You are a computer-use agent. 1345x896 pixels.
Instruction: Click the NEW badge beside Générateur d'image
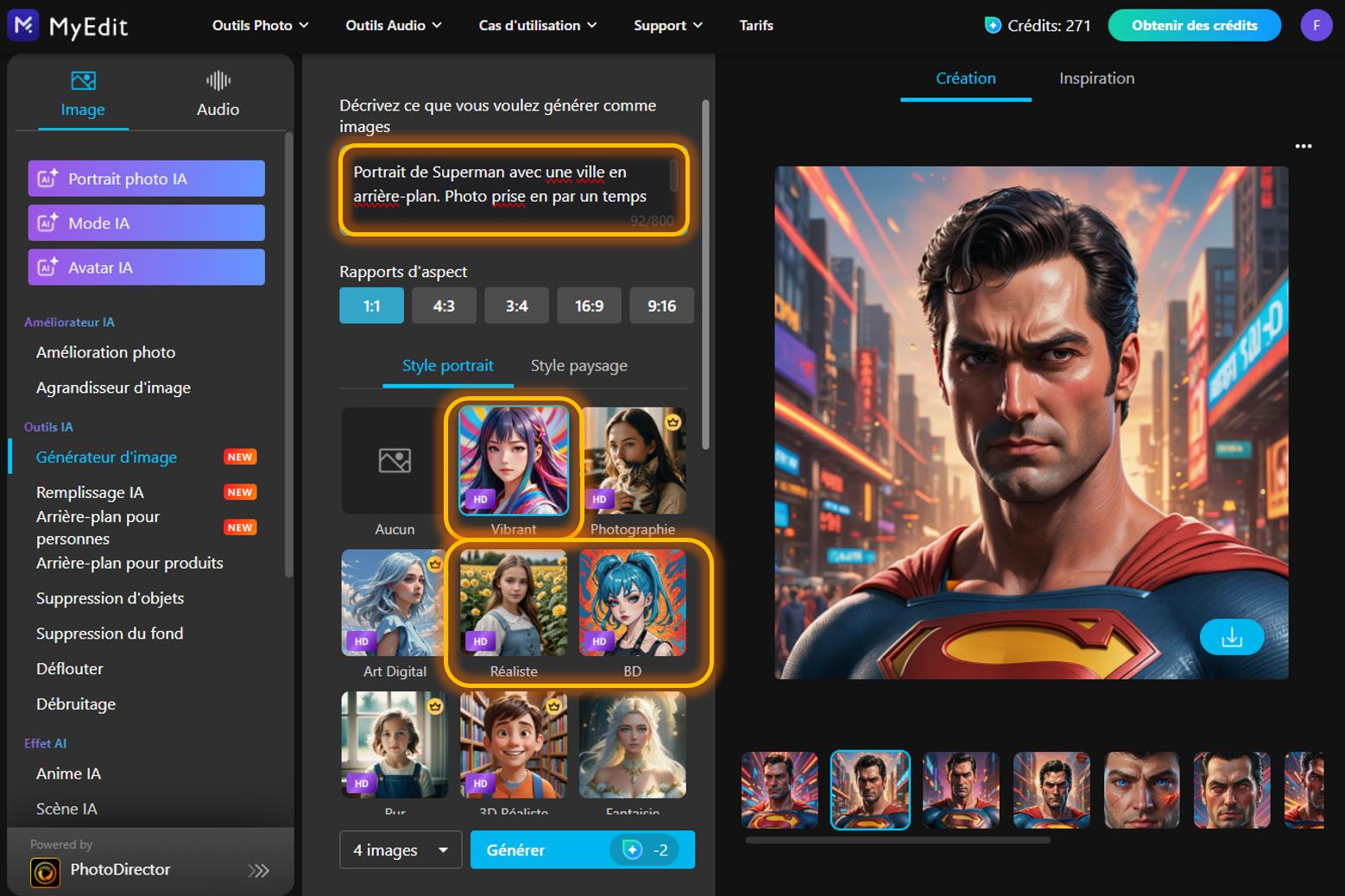pyautogui.click(x=240, y=457)
